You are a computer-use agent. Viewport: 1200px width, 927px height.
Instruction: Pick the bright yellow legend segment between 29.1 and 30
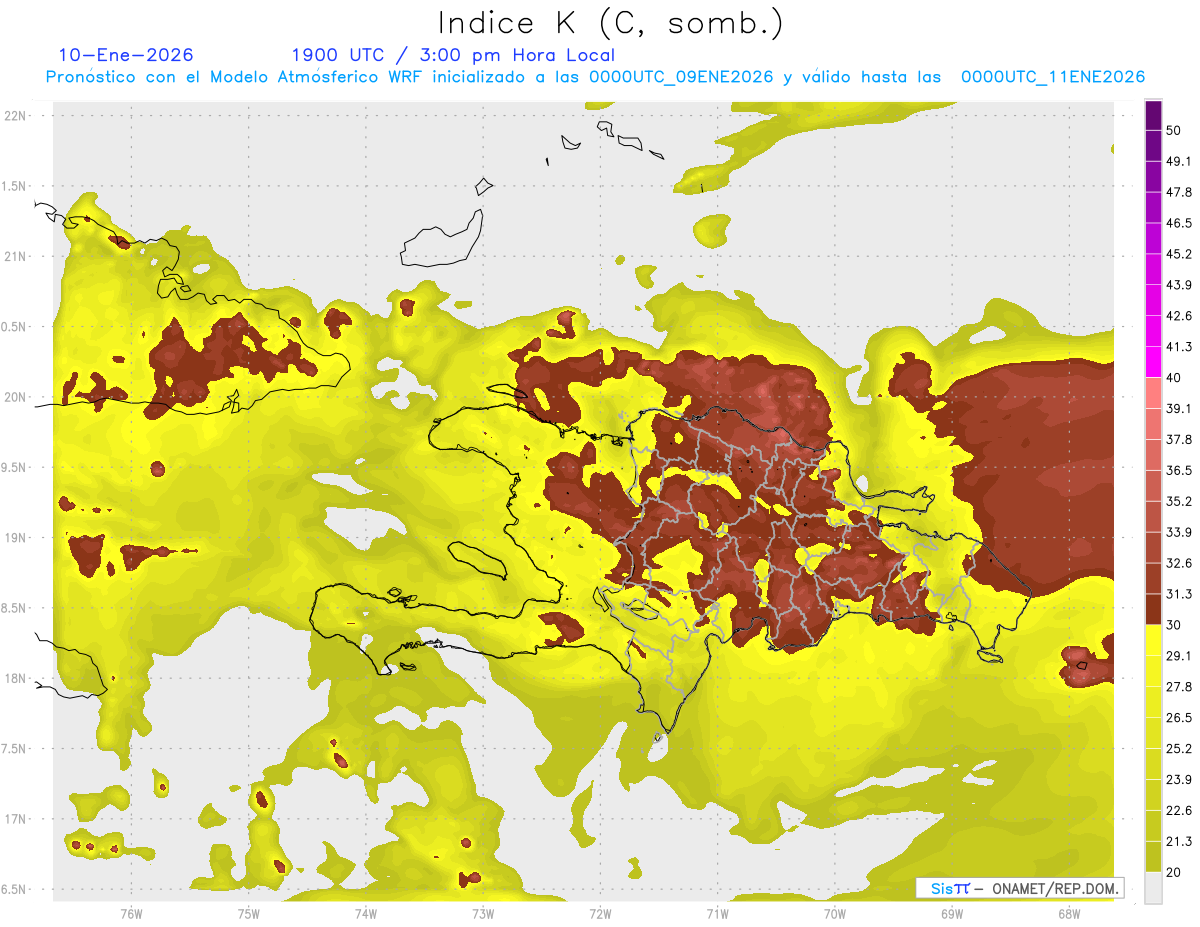tap(1153, 640)
